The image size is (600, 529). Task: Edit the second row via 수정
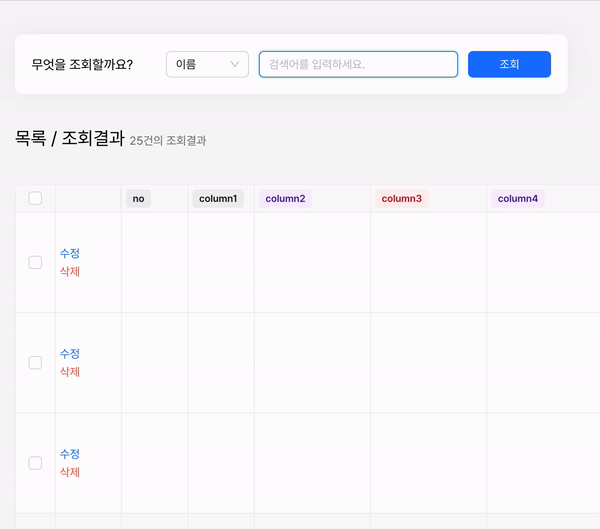click(70, 353)
